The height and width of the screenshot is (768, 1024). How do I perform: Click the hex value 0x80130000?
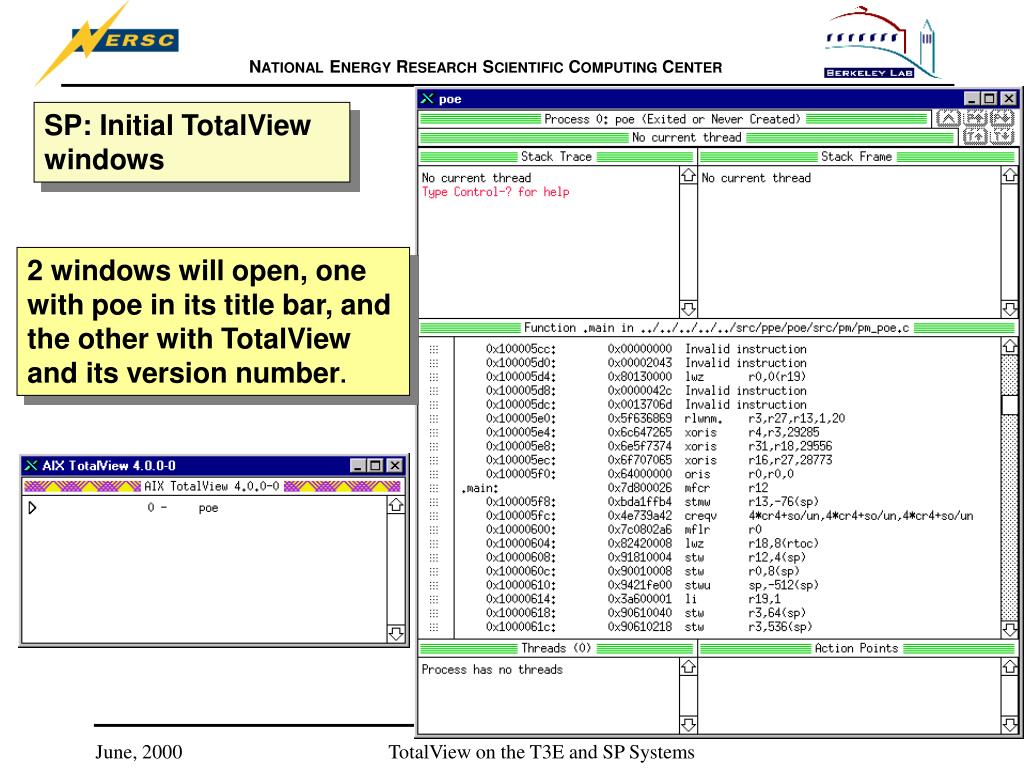[x=639, y=377]
